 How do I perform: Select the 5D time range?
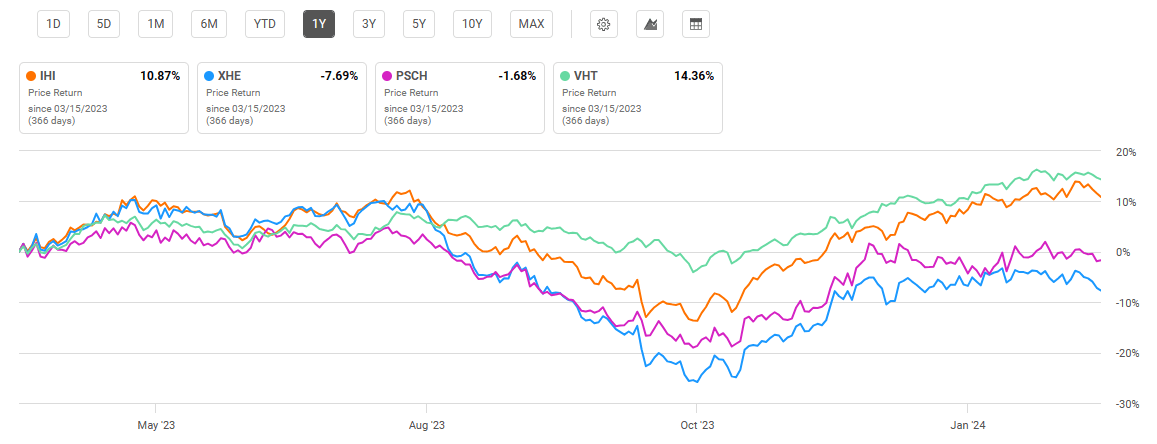coord(104,24)
